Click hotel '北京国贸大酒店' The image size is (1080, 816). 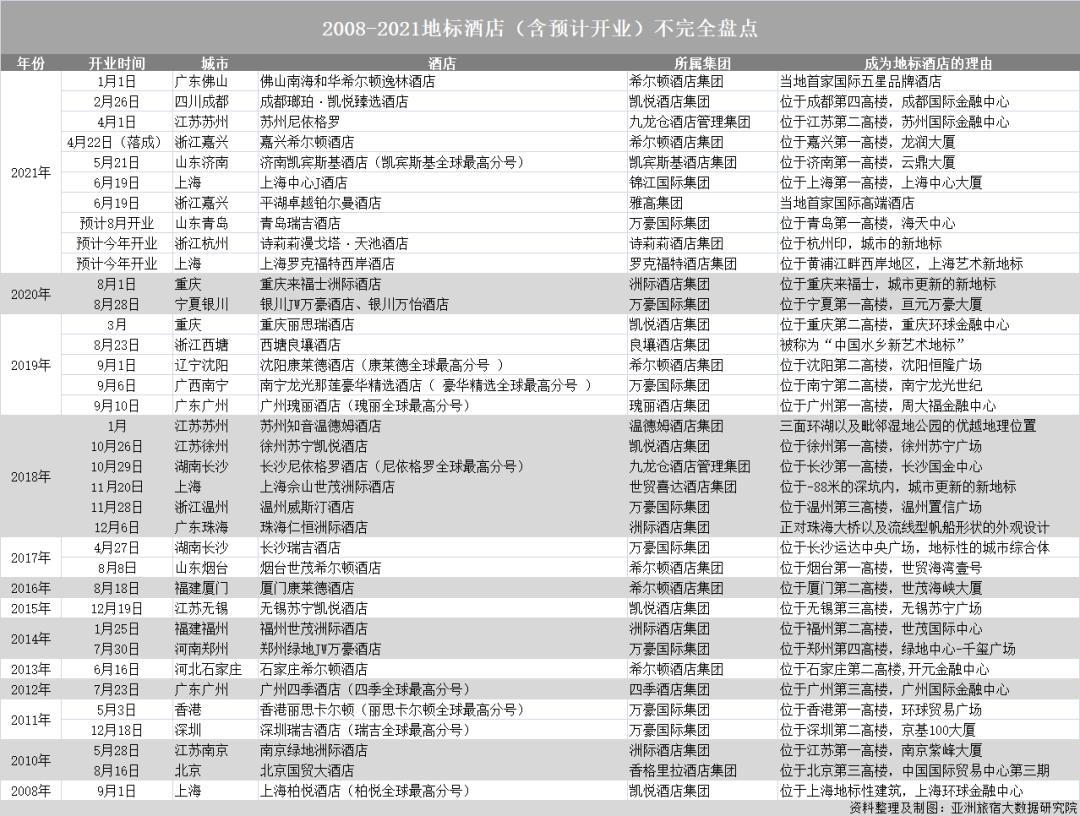click(307, 771)
